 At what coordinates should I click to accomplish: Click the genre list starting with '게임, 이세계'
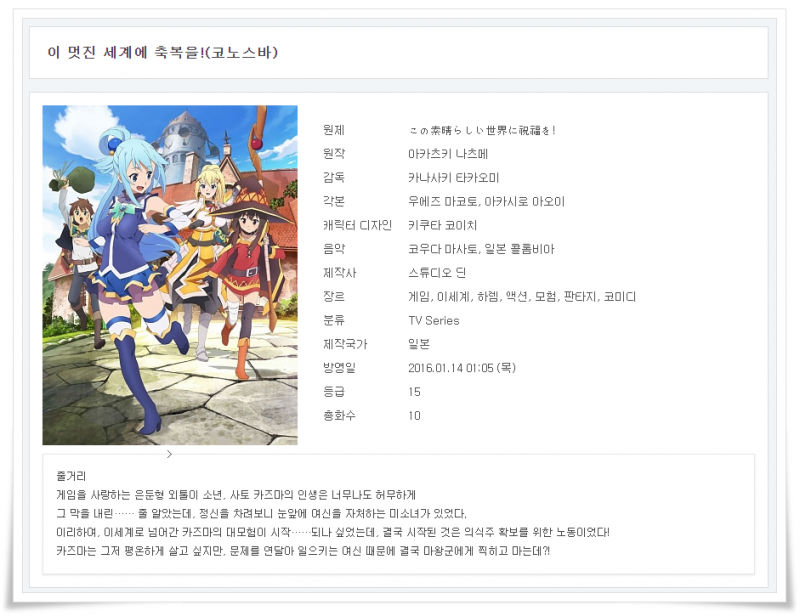[x=522, y=297]
